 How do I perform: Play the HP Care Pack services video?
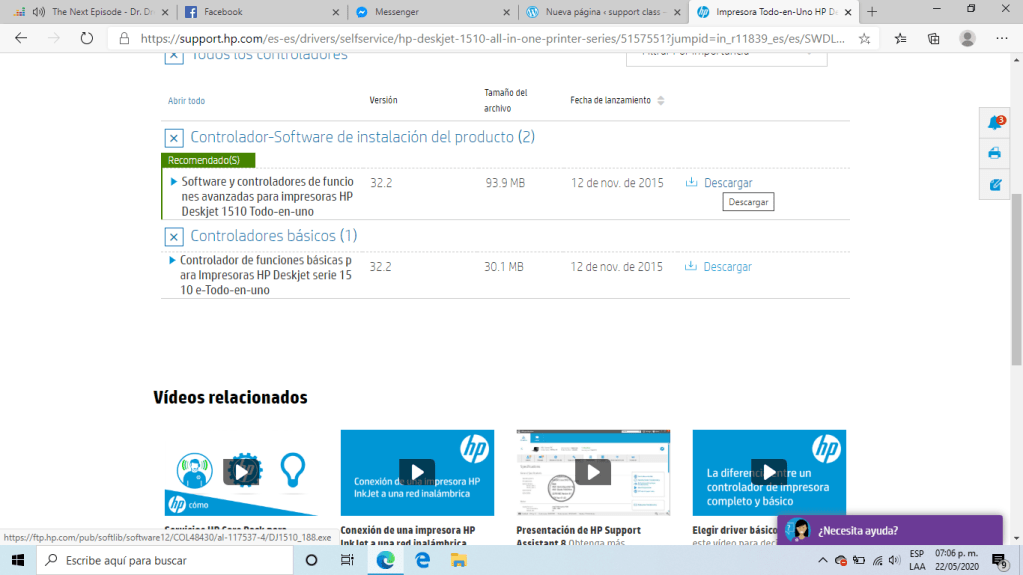[241, 472]
